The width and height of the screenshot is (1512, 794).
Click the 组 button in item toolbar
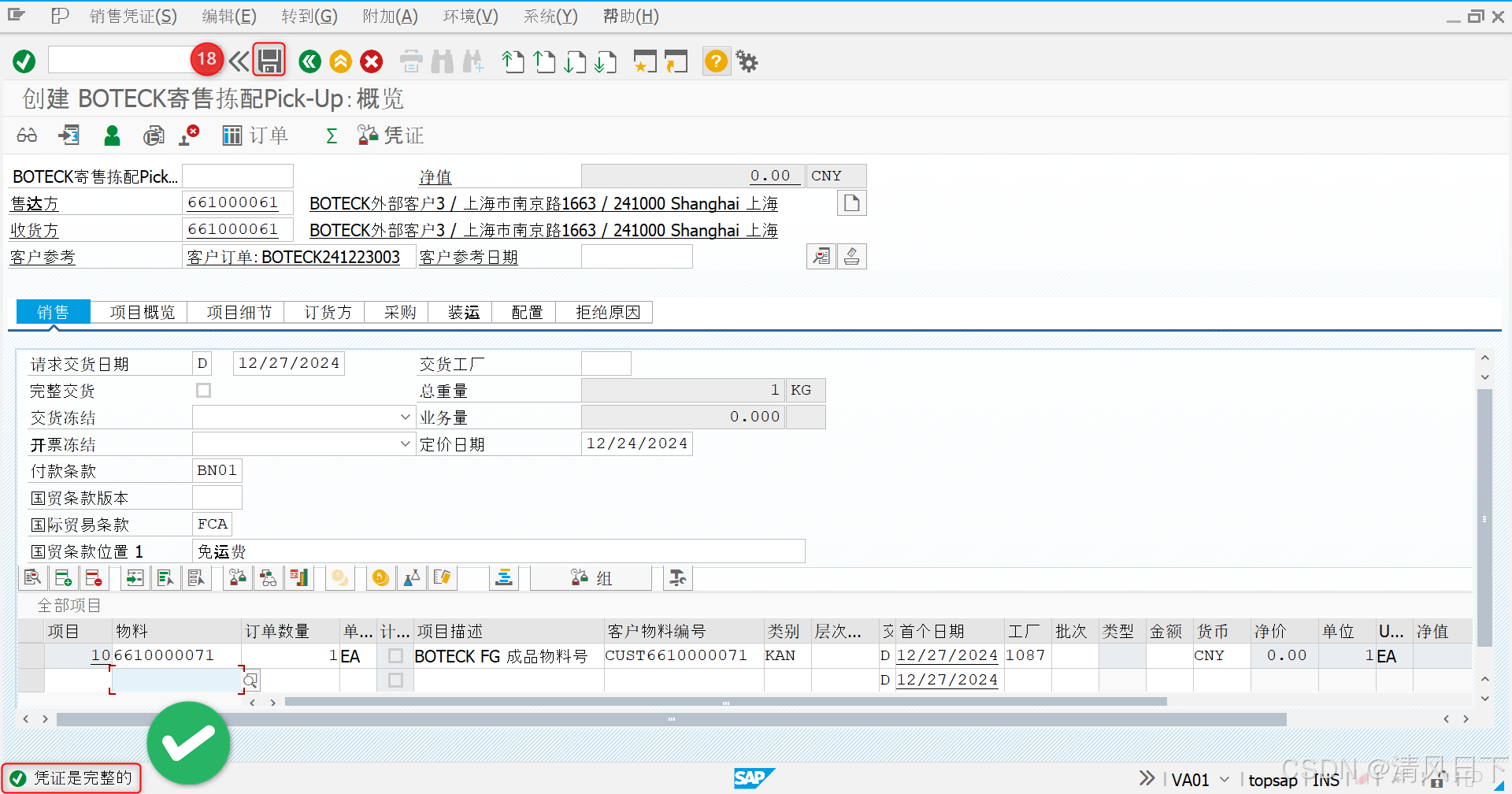point(591,578)
